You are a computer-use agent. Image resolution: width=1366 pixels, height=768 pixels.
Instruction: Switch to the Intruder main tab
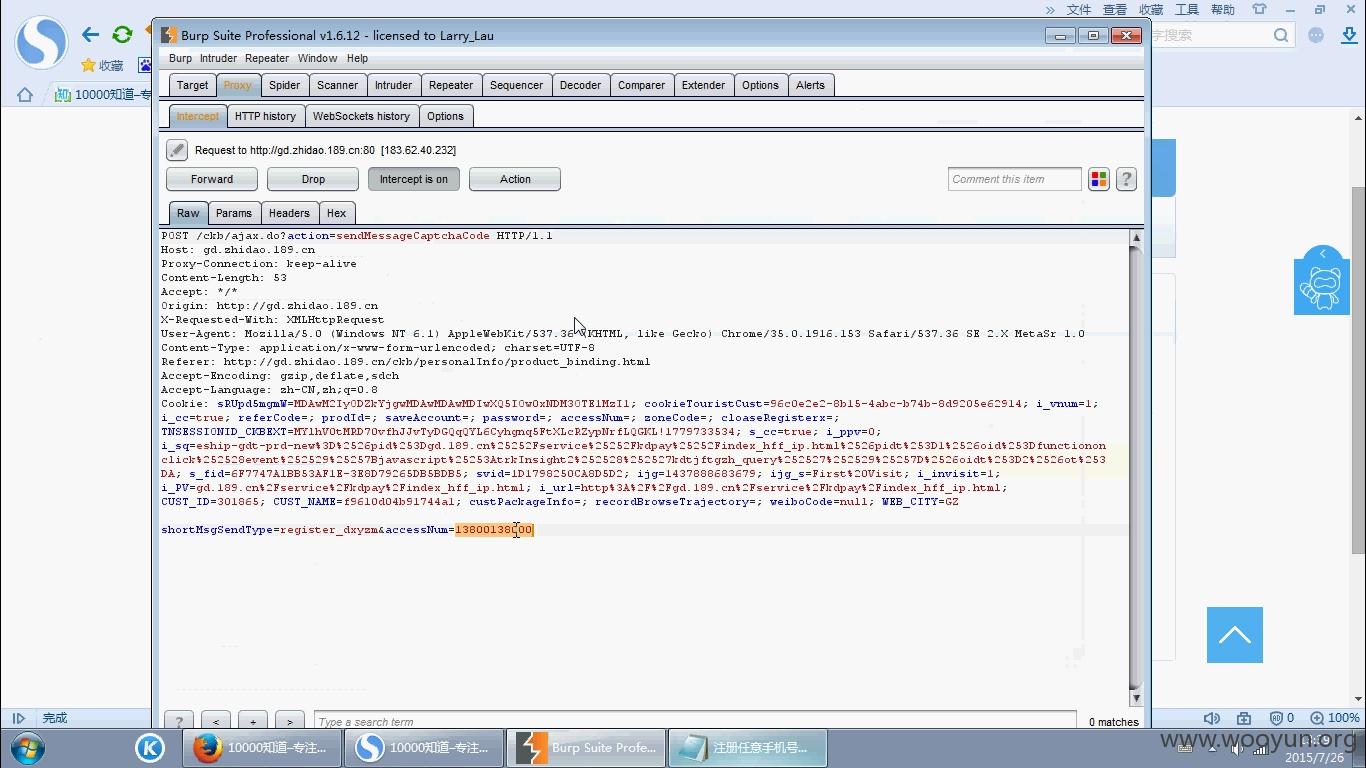coord(393,85)
